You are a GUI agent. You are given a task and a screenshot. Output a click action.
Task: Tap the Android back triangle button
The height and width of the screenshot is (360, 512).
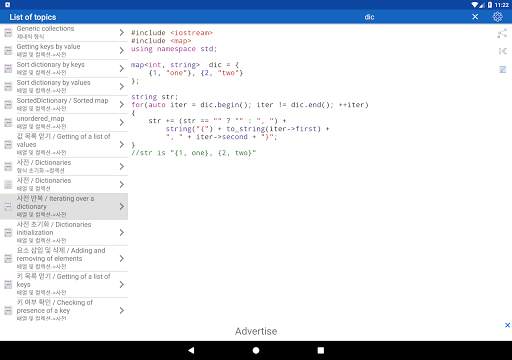[x=191, y=350]
